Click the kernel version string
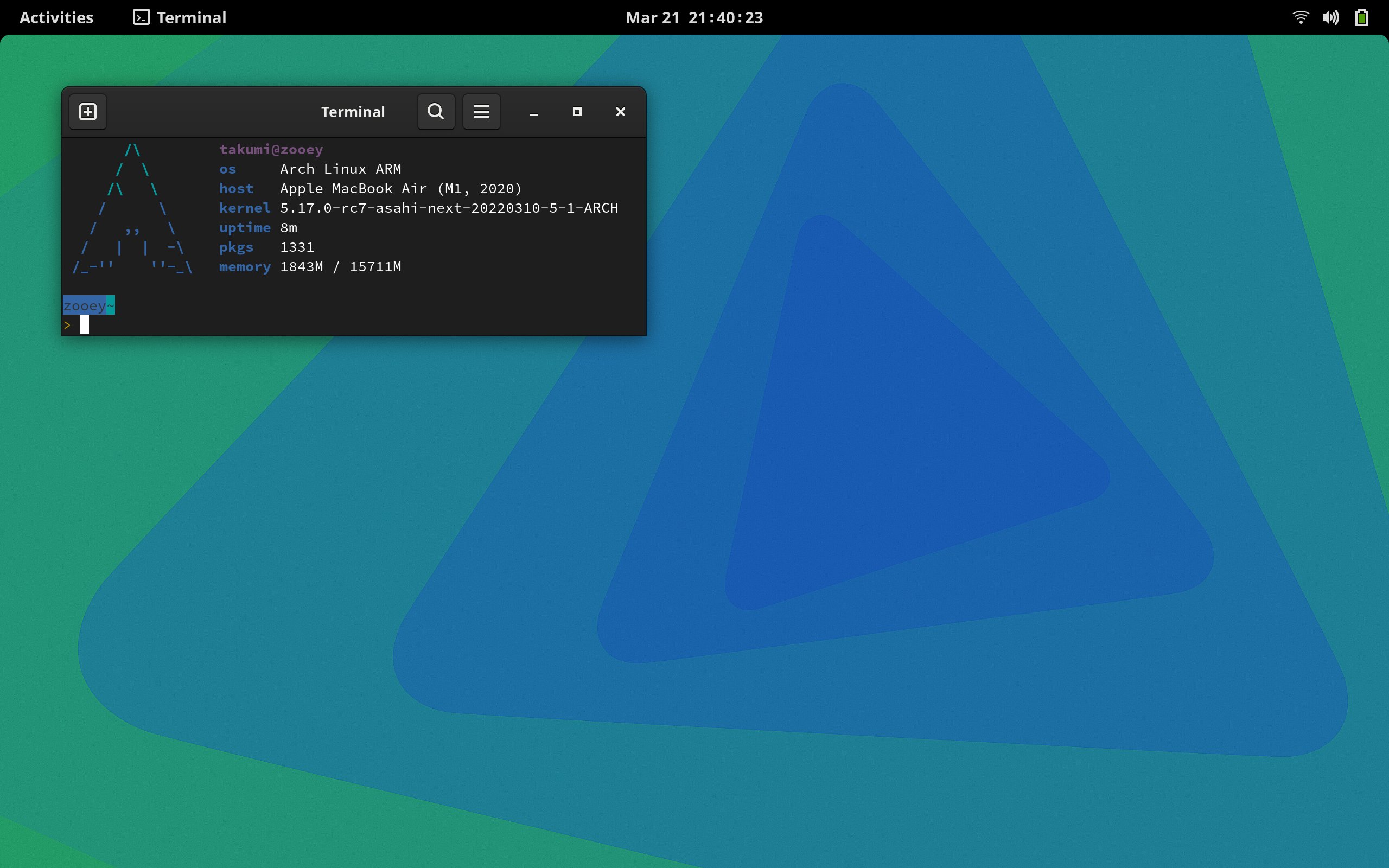Screen dimensions: 1389x868 [x=449, y=208]
